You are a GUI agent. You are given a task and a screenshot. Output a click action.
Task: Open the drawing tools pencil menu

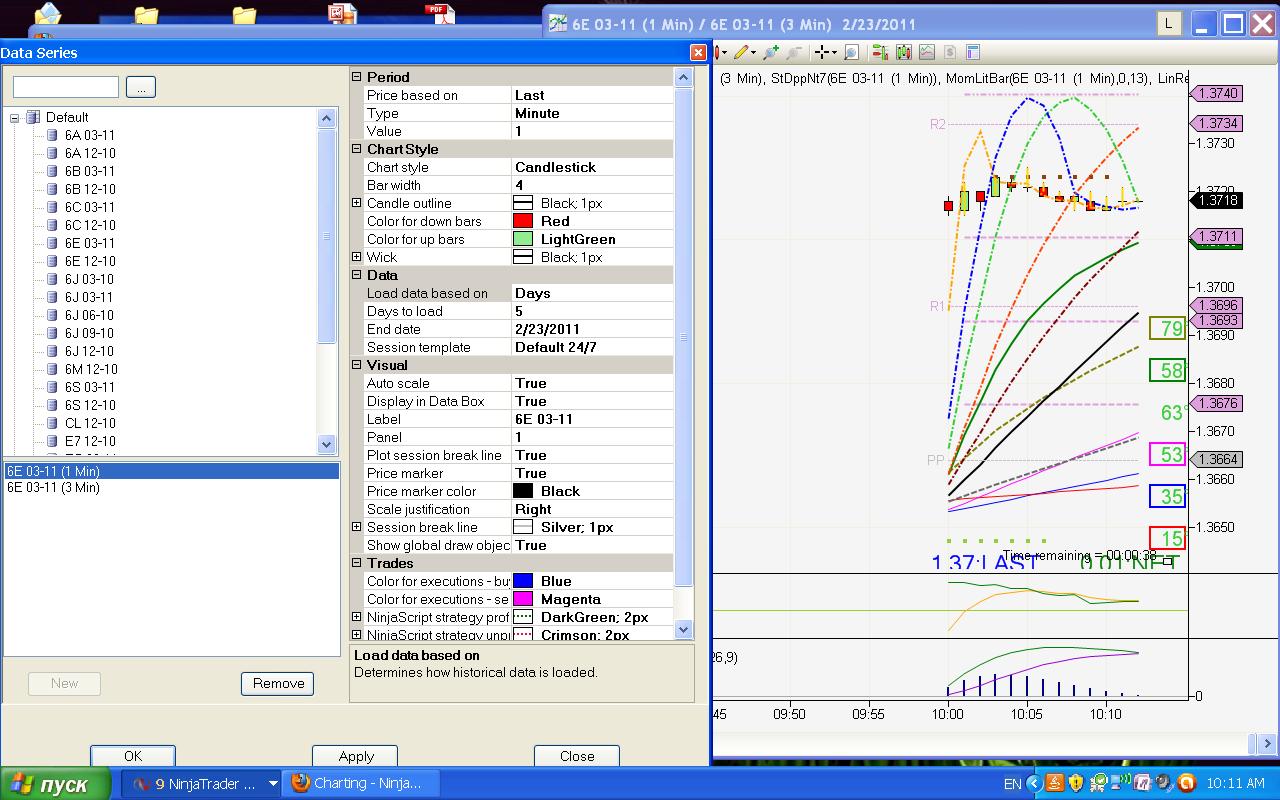pyautogui.click(x=742, y=52)
